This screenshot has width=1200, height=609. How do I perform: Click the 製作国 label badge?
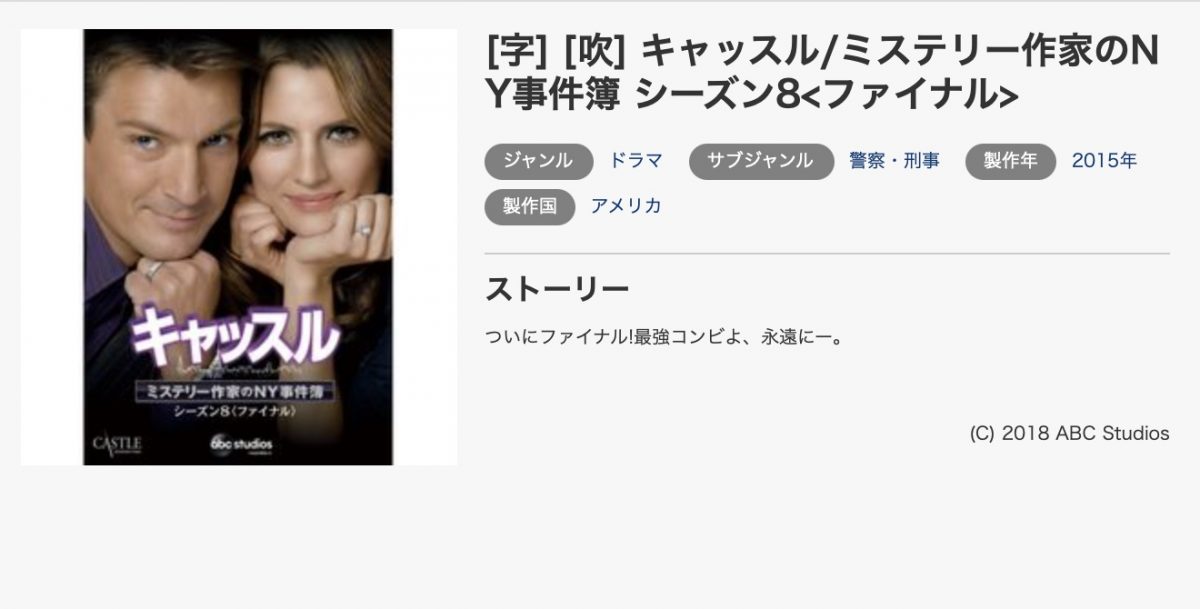point(530,206)
